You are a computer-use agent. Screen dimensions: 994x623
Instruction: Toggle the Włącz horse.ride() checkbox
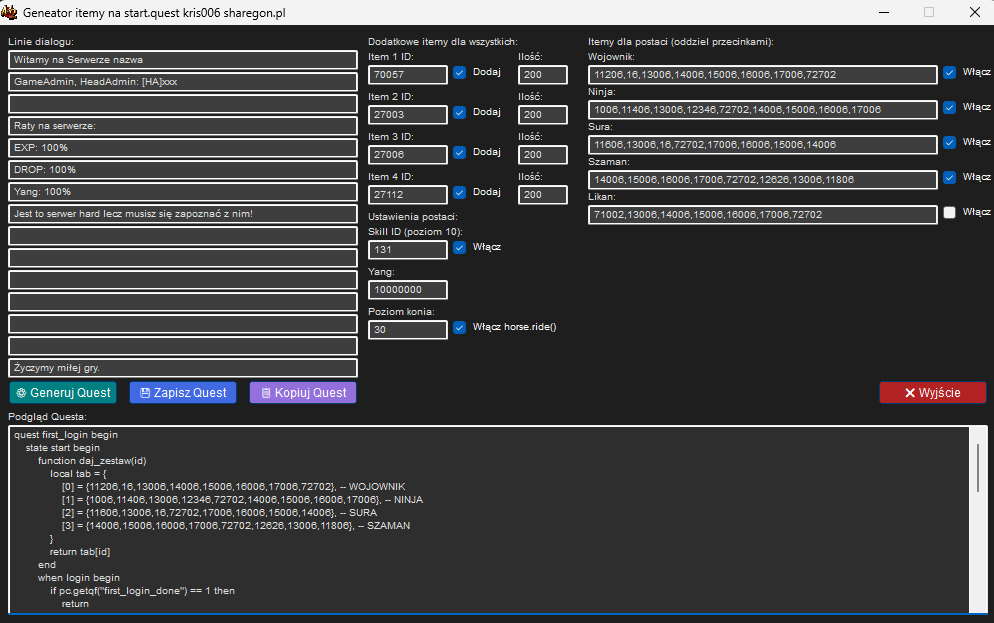pyautogui.click(x=460, y=328)
